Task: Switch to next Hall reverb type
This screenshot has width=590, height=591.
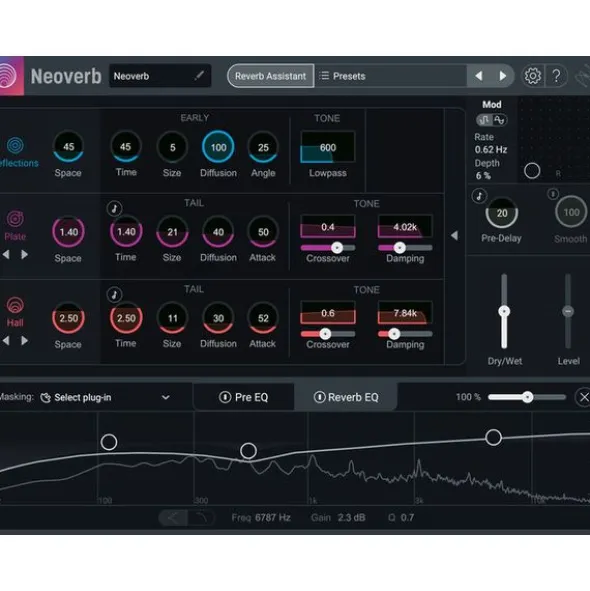Action: pyautogui.click(x=25, y=341)
